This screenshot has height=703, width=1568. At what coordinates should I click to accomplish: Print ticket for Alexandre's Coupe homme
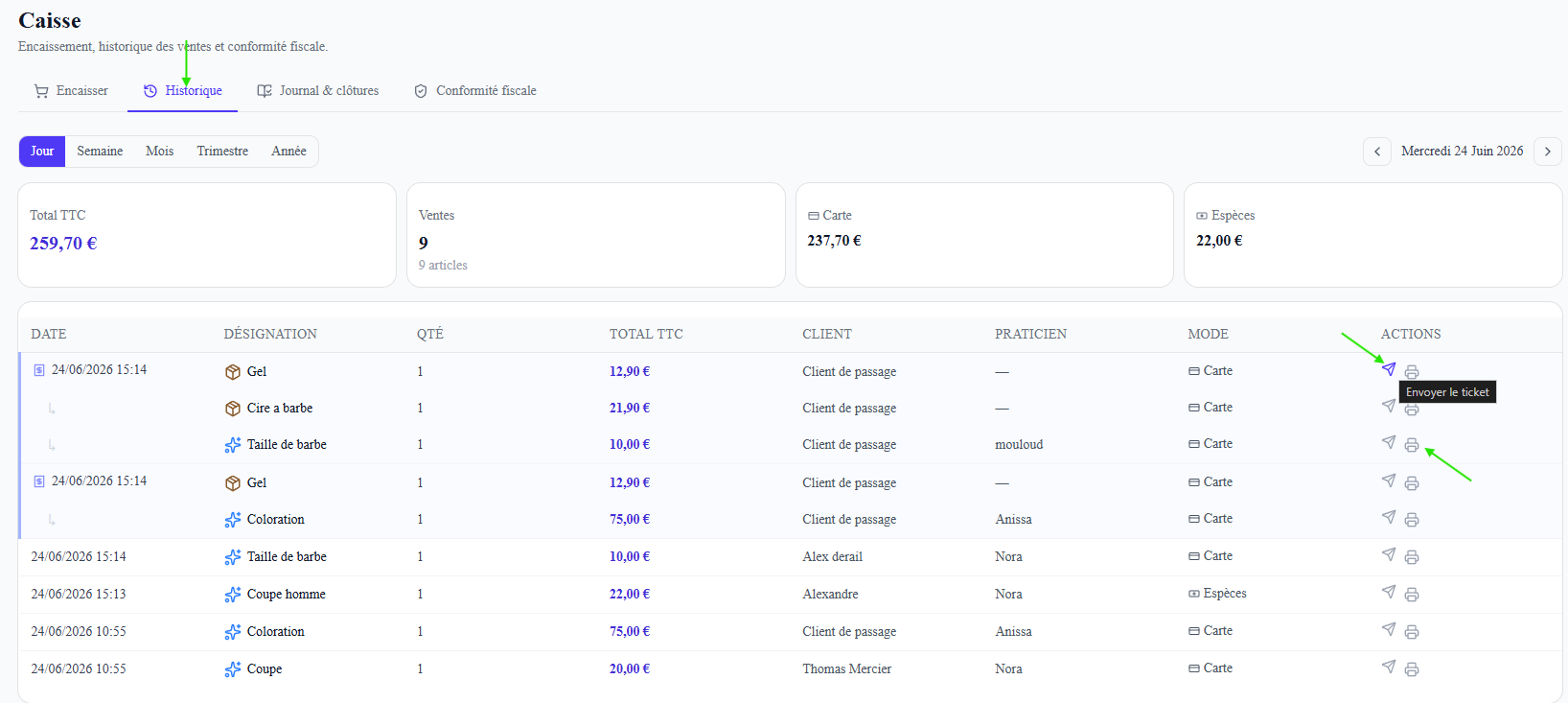(x=1412, y=595)
